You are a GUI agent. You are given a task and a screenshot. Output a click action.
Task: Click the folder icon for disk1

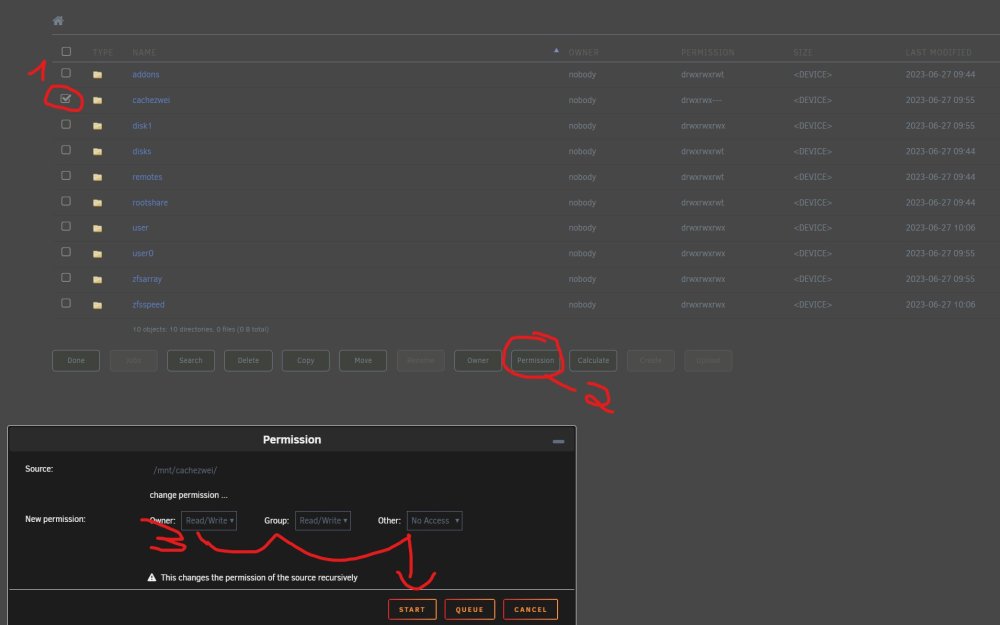tap(98, 126)
